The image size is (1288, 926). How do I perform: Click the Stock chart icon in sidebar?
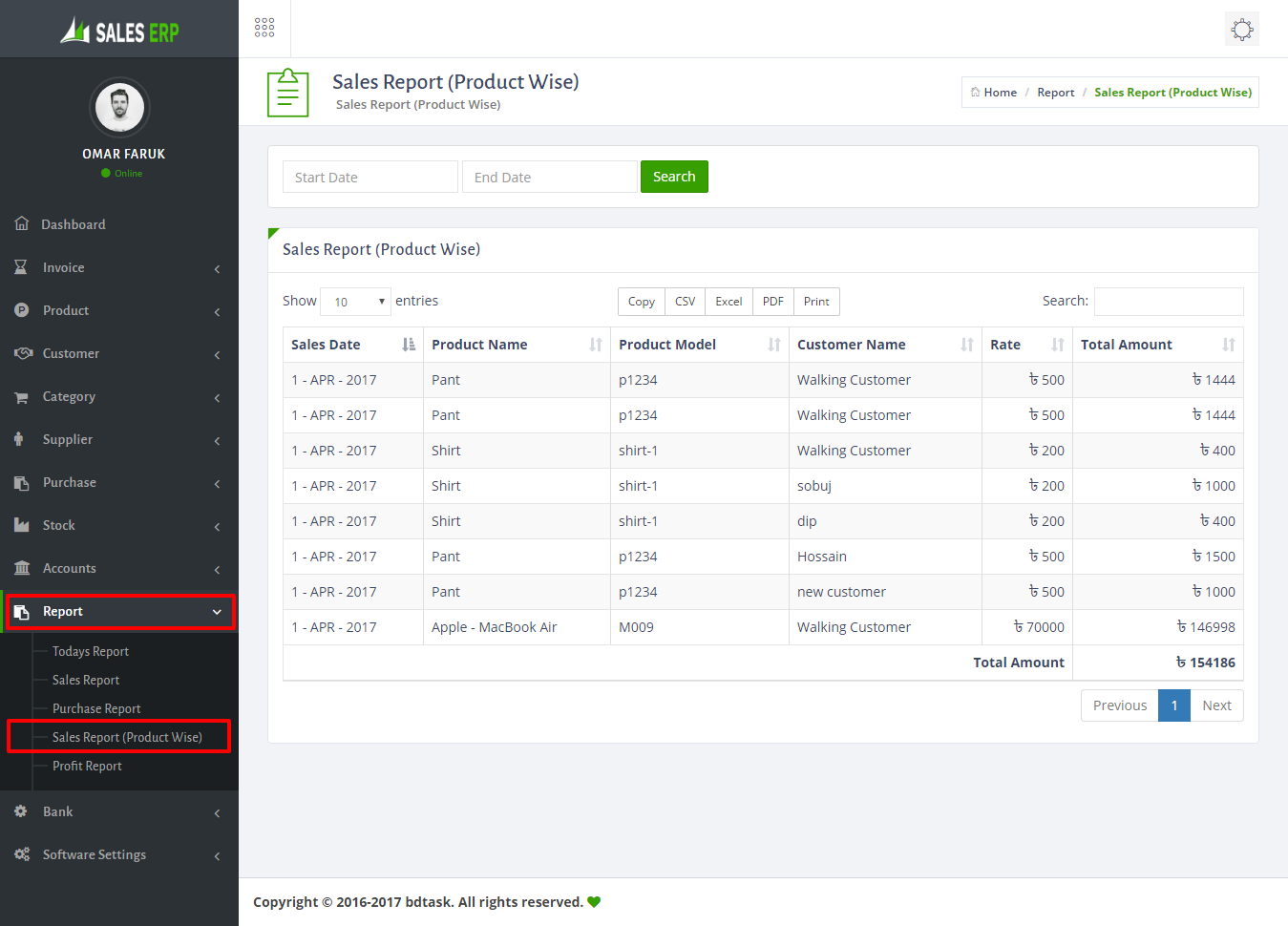(x=22, y=525)
